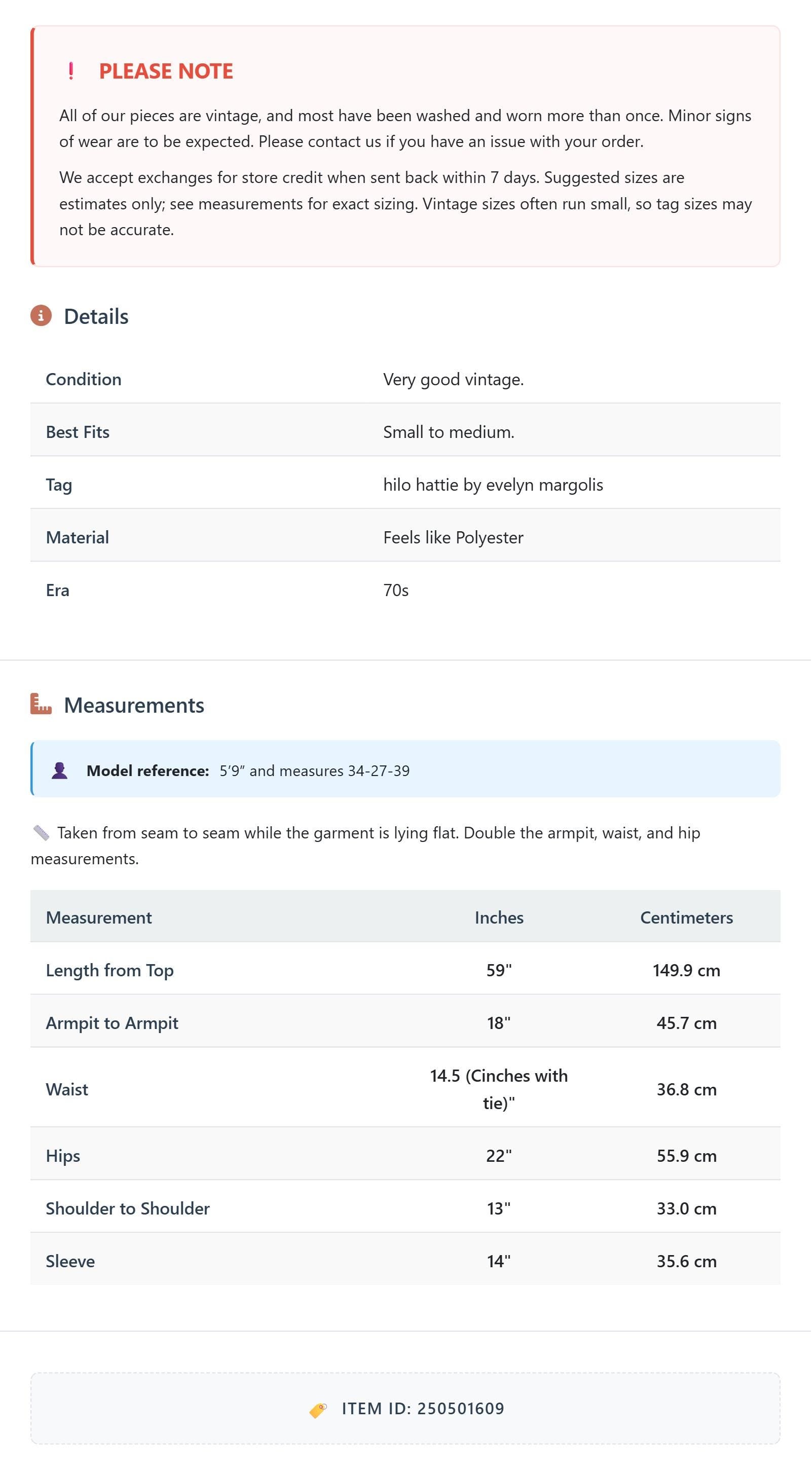
Task: Click the Sleeve centimeters value 35.6 cm
Action: [x=686, y=1261]
